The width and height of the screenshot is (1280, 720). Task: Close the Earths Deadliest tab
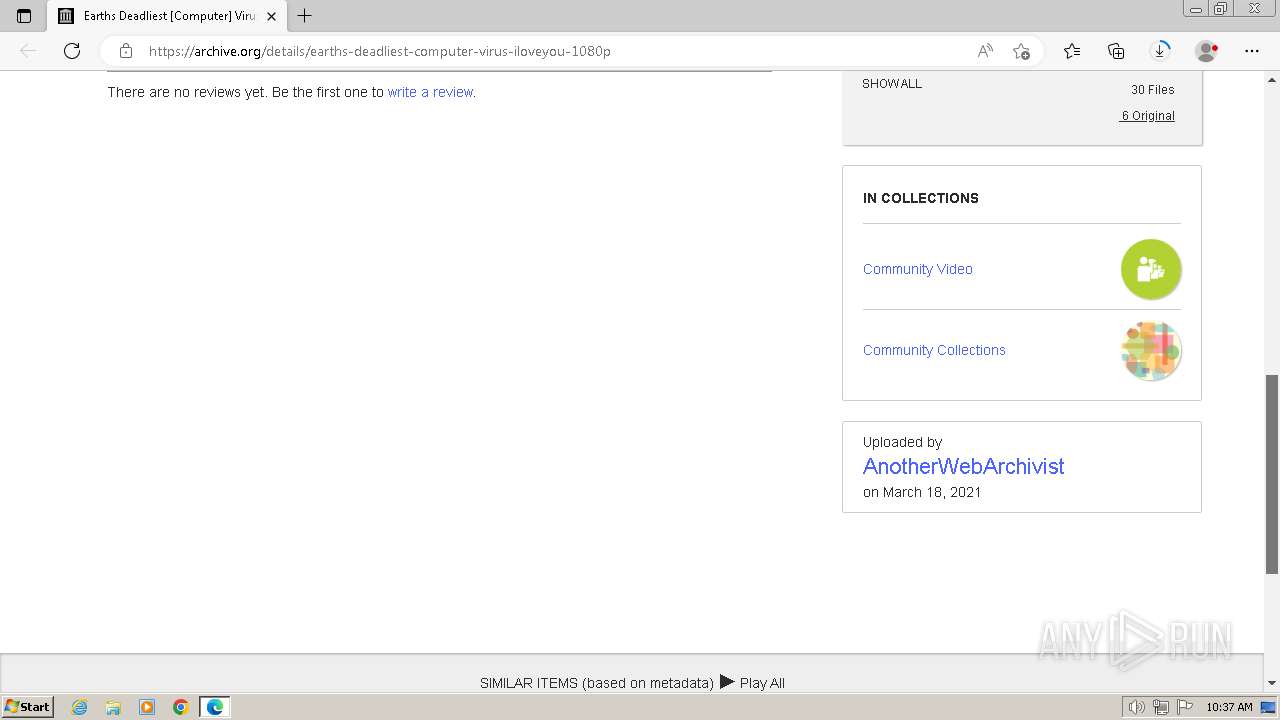271,16
